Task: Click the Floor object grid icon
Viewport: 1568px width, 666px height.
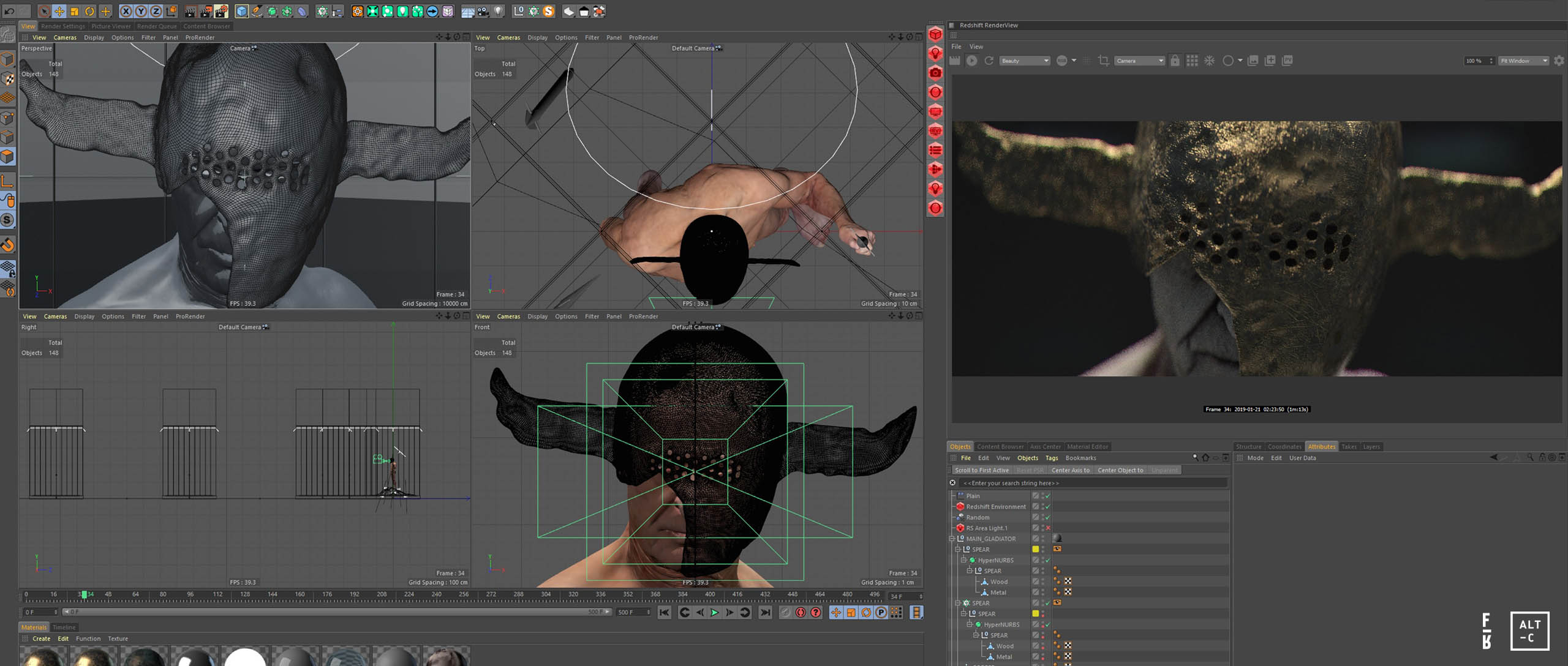Action: pos(468,11)
